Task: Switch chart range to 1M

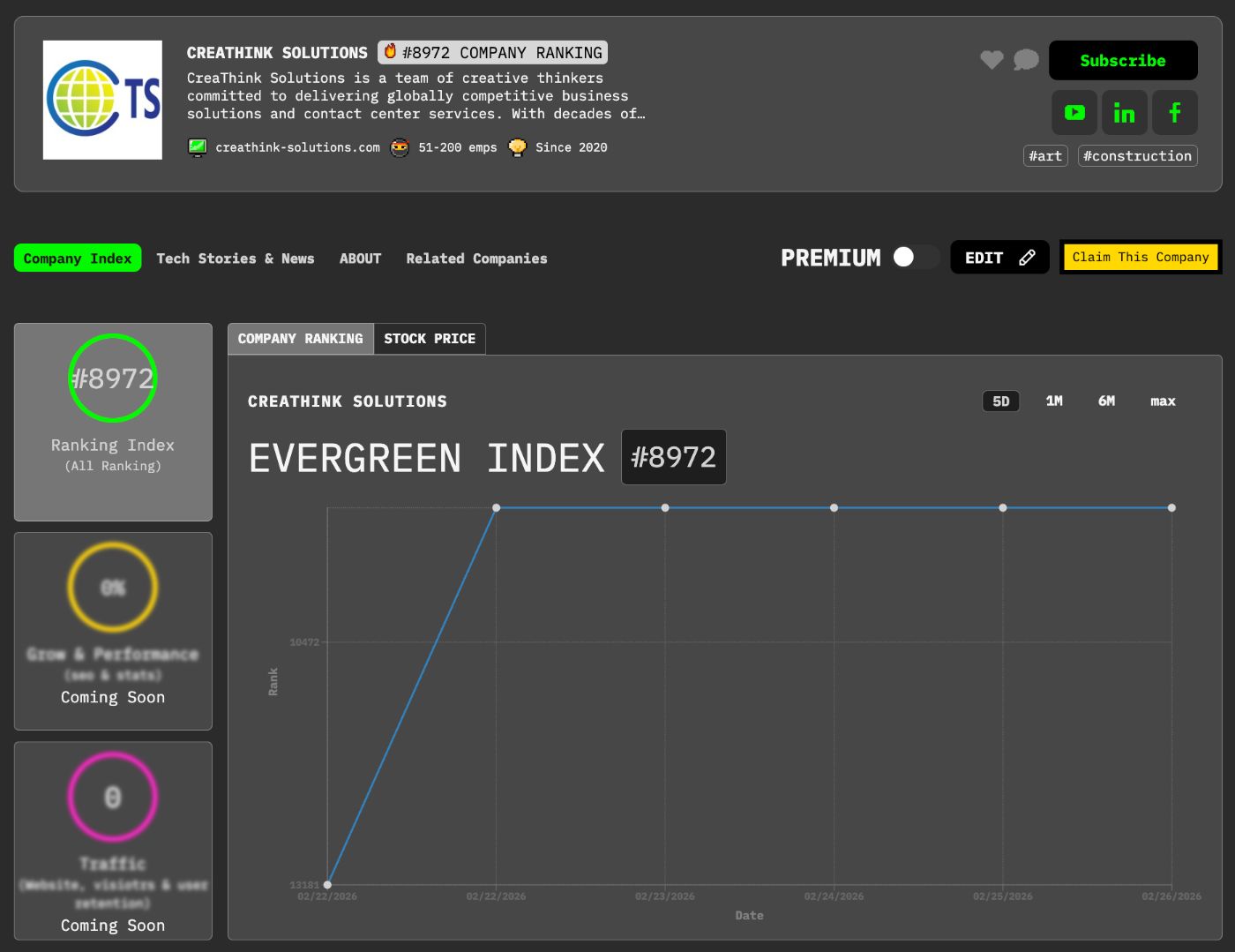Action: coord(1054,401)
